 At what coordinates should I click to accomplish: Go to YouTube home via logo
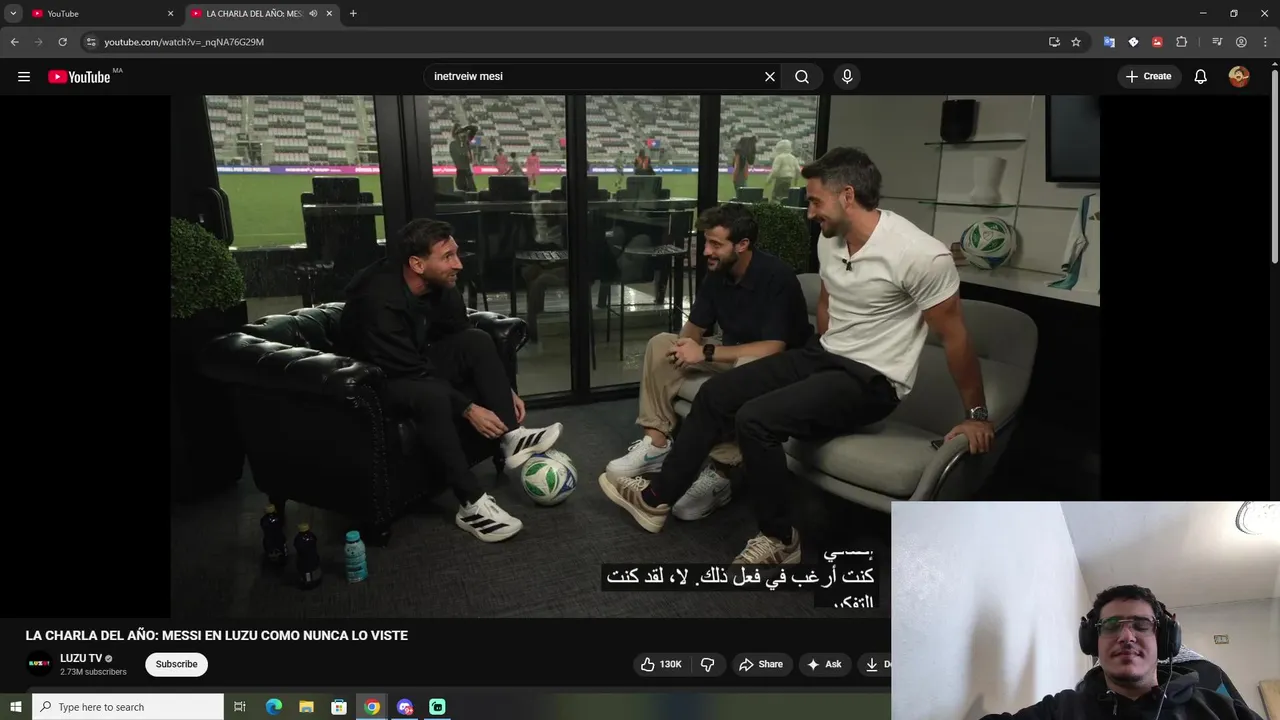tap(79, 77)
